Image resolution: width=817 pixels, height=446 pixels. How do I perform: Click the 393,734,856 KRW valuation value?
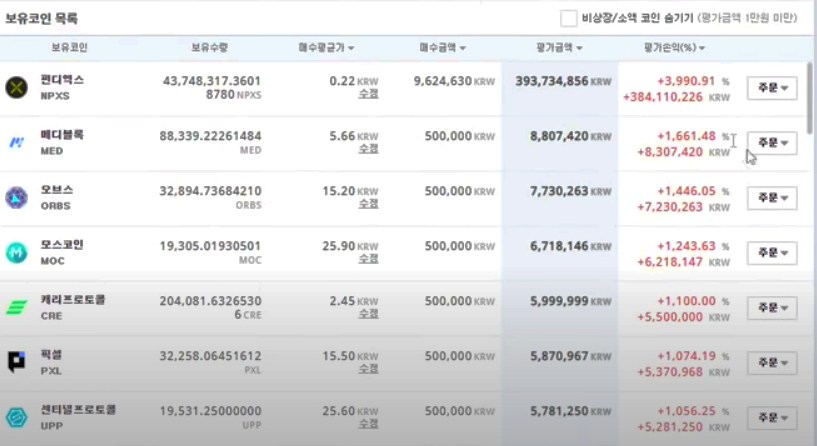pos(563,81)
